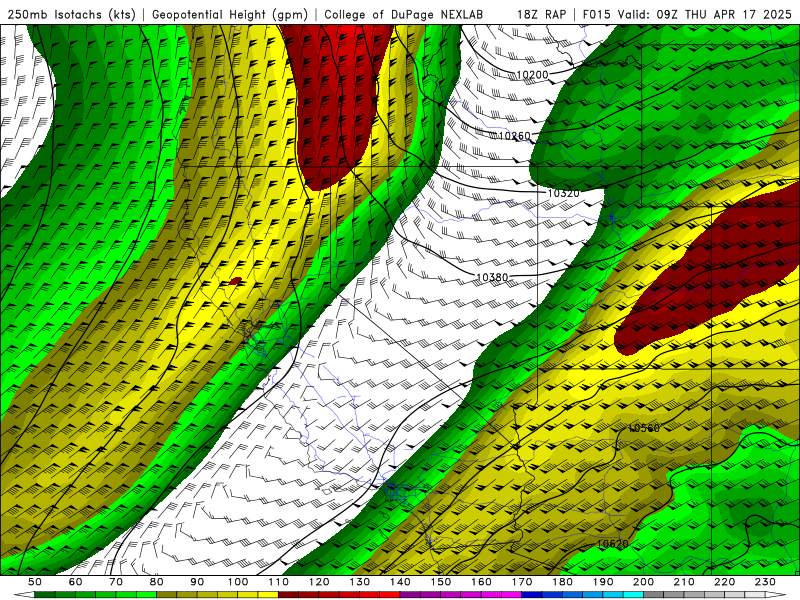Click the 10380 height contour label
The image size is (800, 600).
pos(492,278)
